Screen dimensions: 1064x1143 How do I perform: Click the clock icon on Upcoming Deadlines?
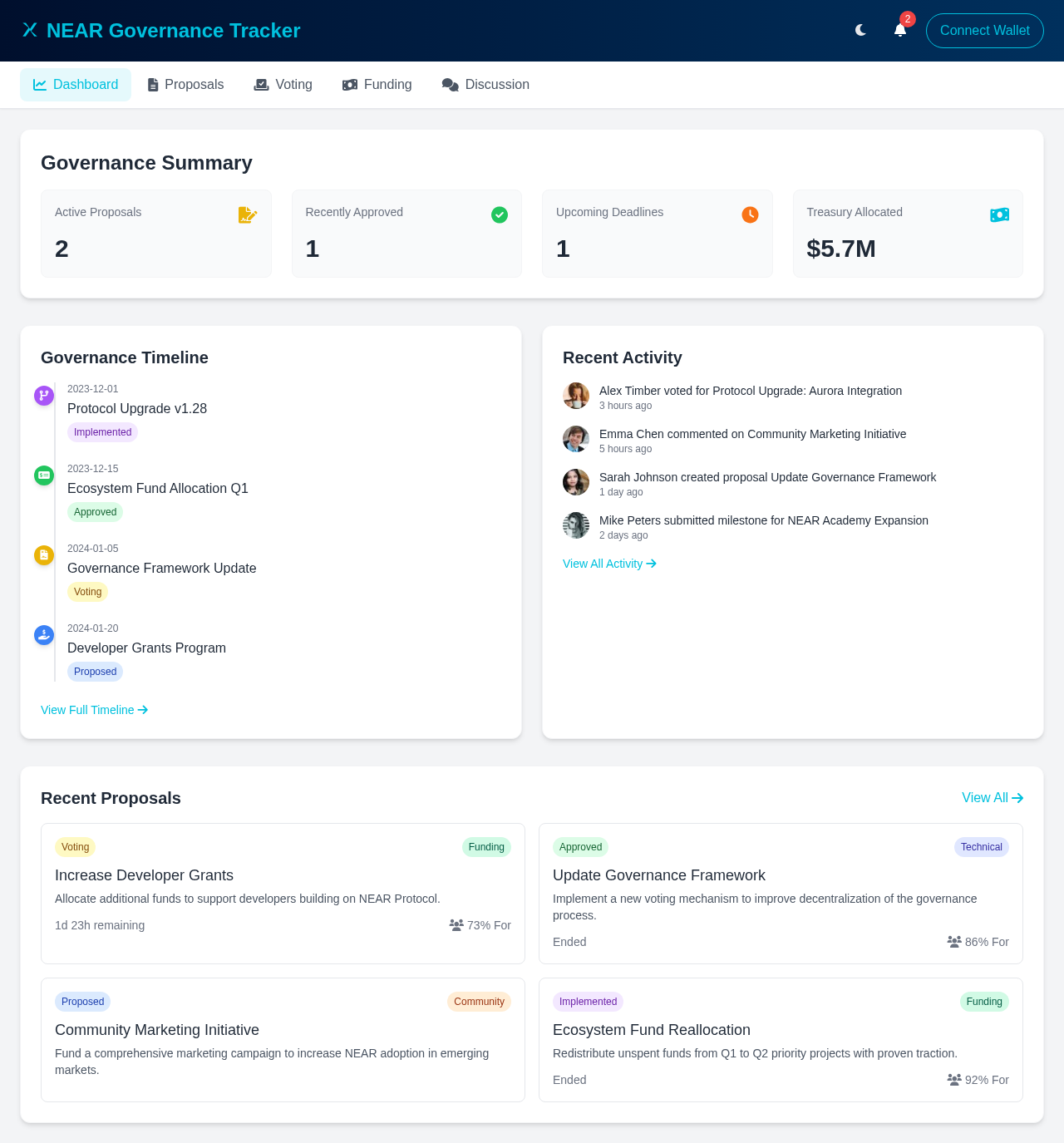(x=750, y=214)
